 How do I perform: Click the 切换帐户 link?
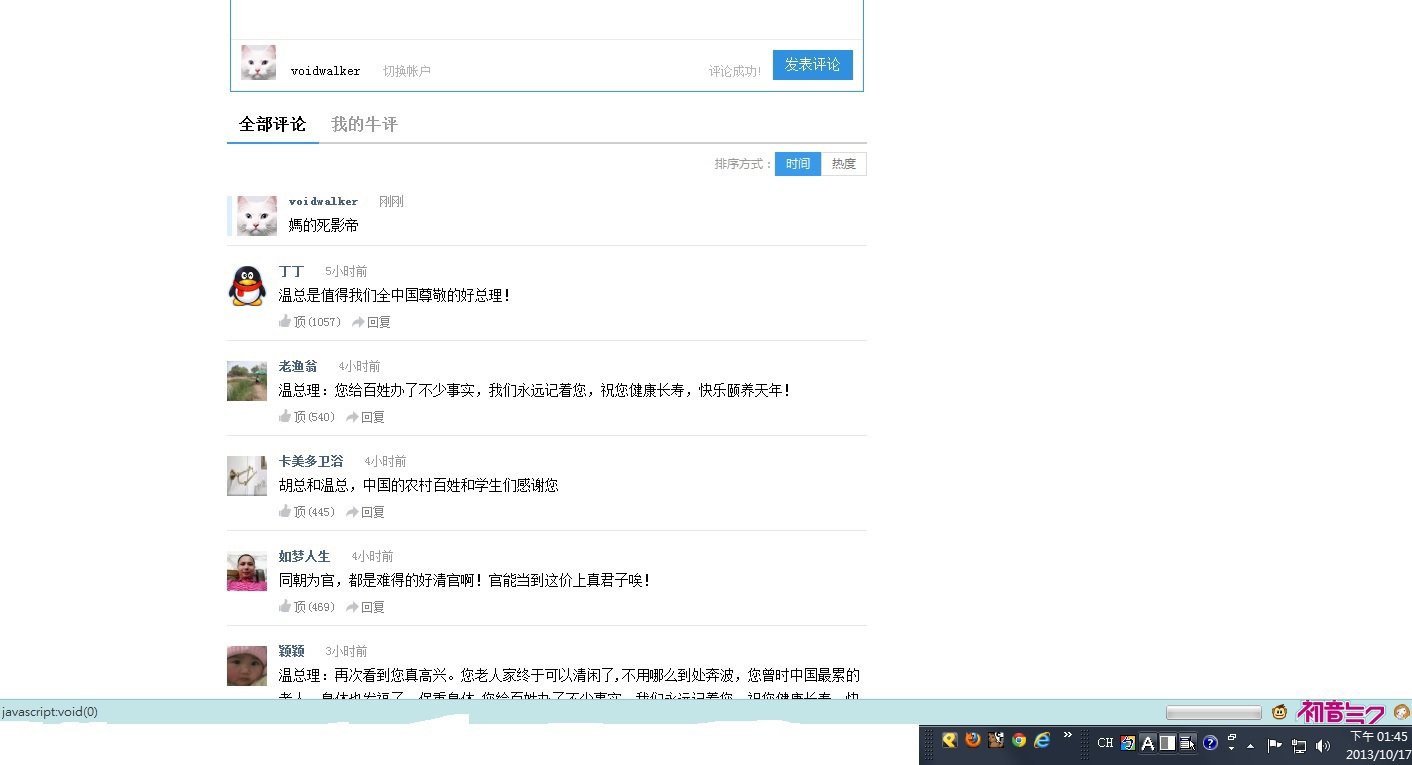[406, 71]
